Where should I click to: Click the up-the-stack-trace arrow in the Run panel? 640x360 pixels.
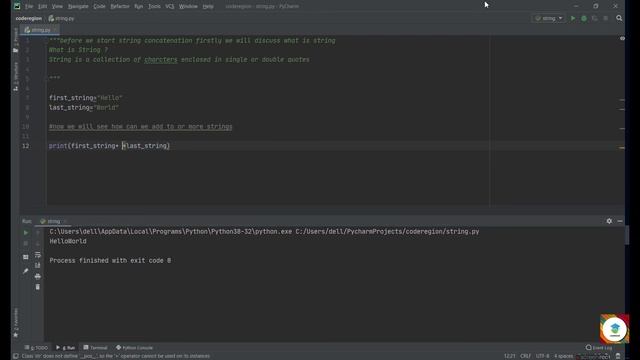pos(38,233)
